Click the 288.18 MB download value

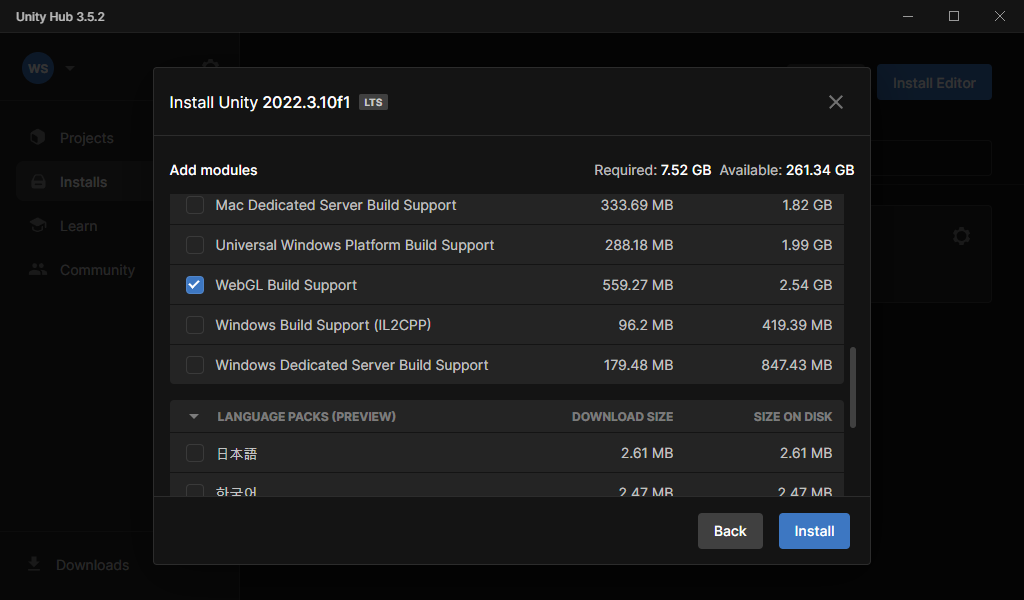point(639,245)
